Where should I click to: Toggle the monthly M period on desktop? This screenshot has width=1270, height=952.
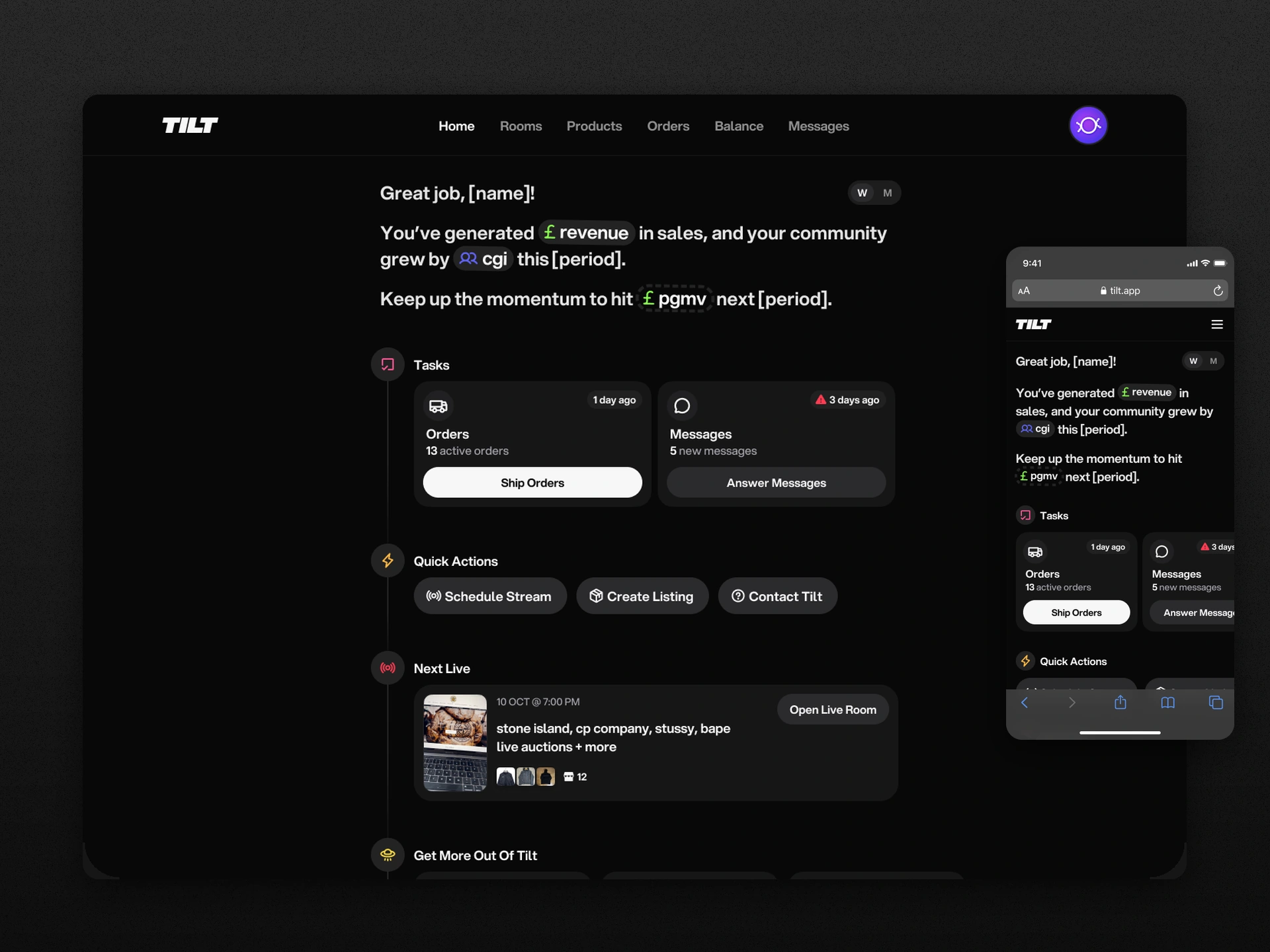(x=887, y=193)
